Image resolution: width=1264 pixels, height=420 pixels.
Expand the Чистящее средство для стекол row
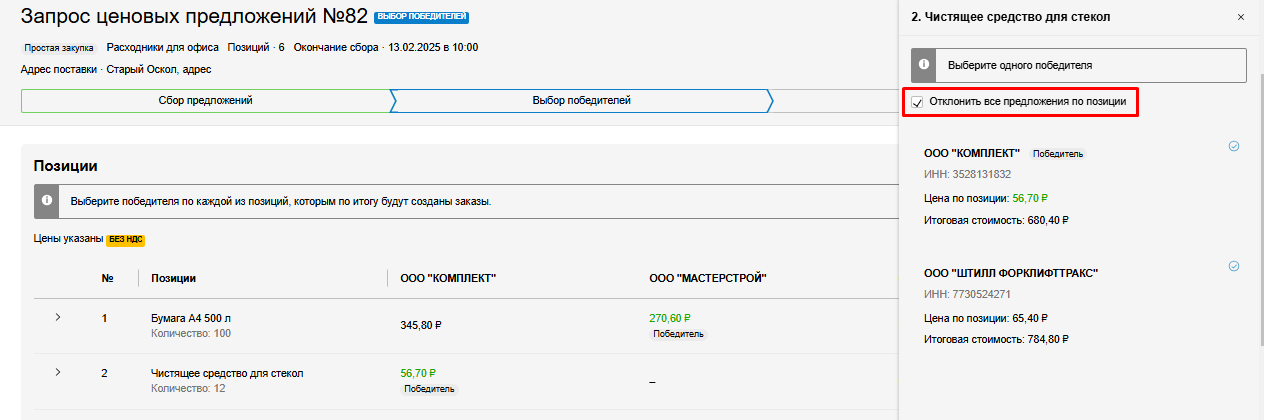tap(57, 373)
